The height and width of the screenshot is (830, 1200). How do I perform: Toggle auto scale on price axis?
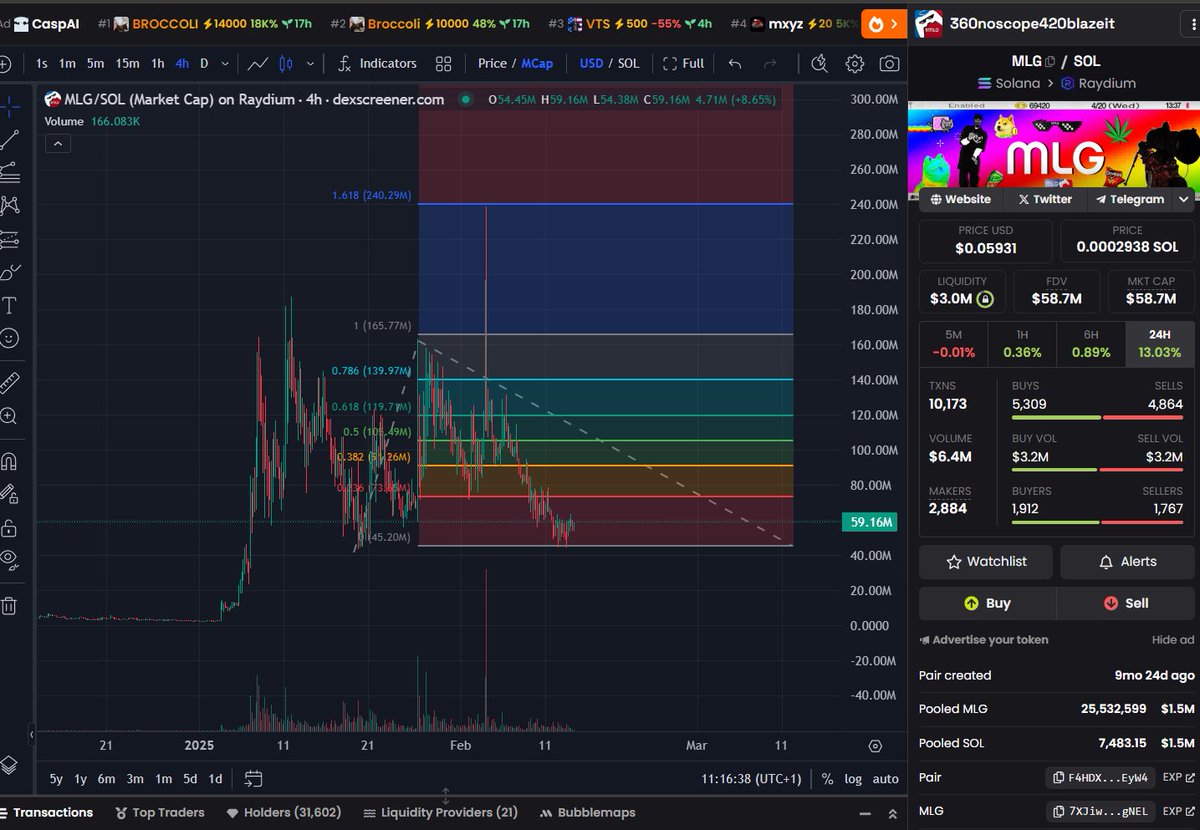click(x=885, y=779)
